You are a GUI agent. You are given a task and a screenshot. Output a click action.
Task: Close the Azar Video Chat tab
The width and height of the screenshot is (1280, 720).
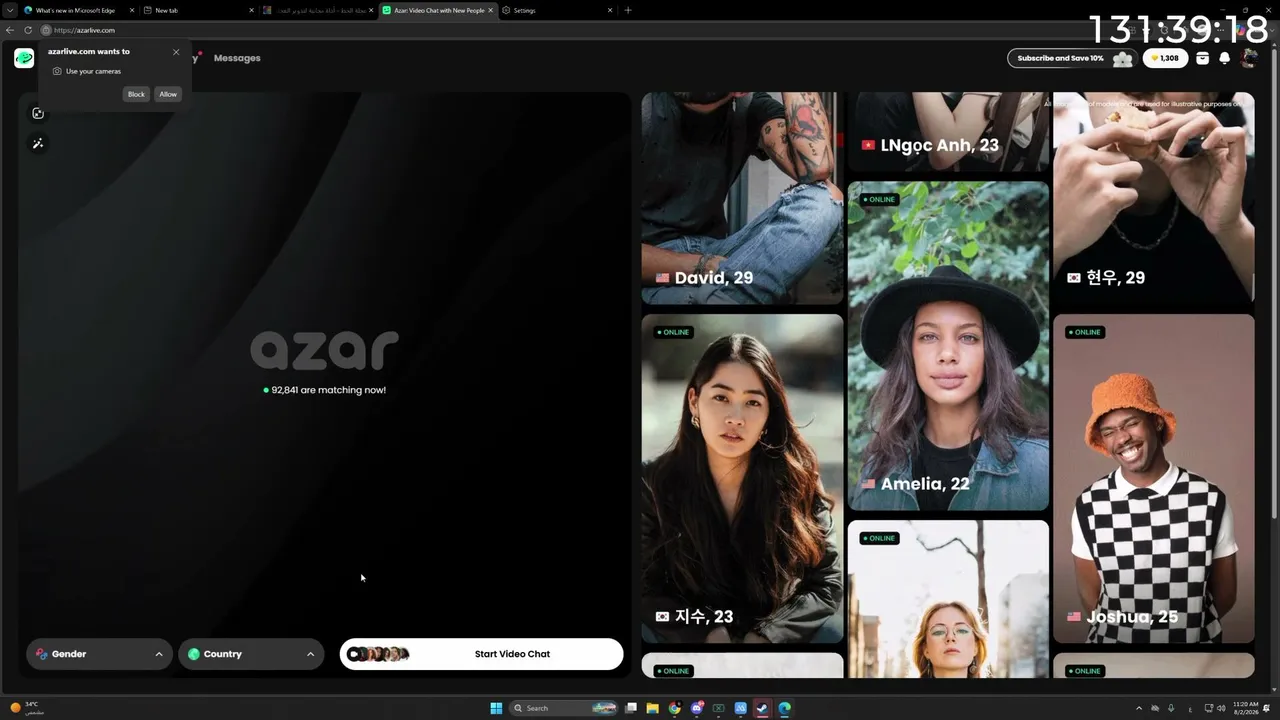coord(491,10)
